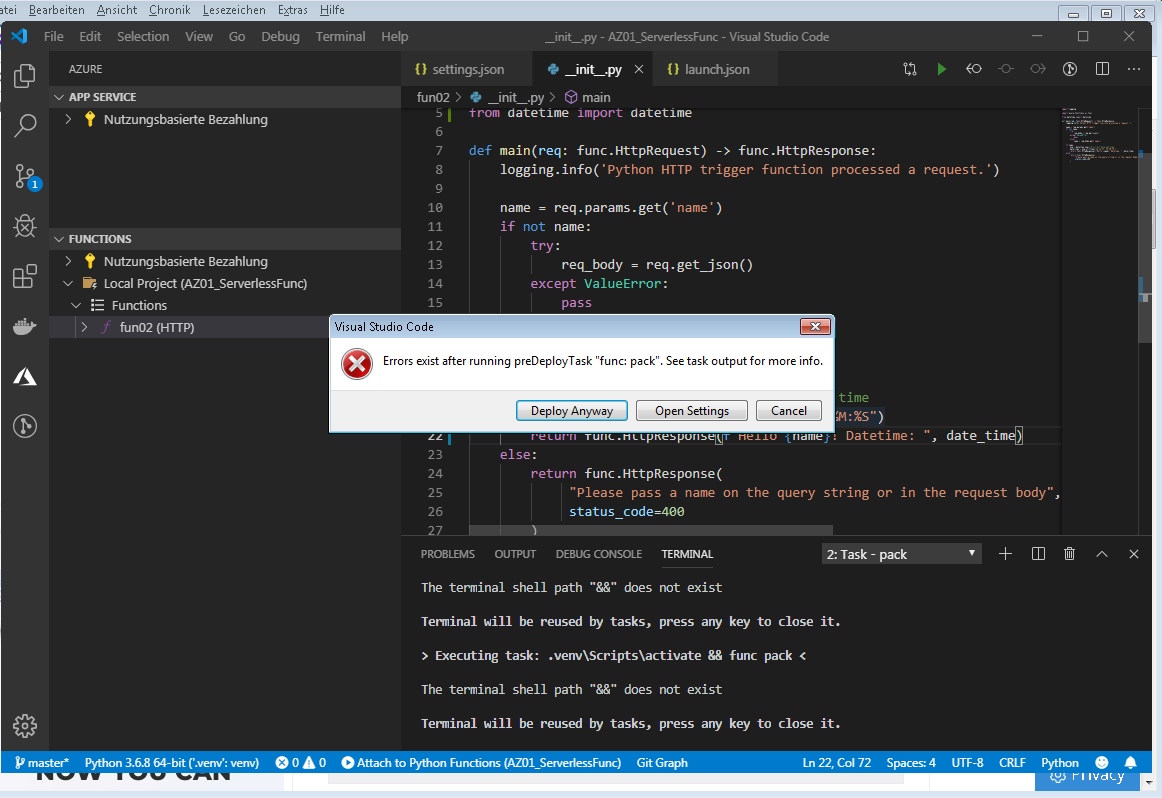Expand Nutzungsbasierte Bezahlung under Functions
The height and width of the screenshot is (798, 1162).
(68, 262)
